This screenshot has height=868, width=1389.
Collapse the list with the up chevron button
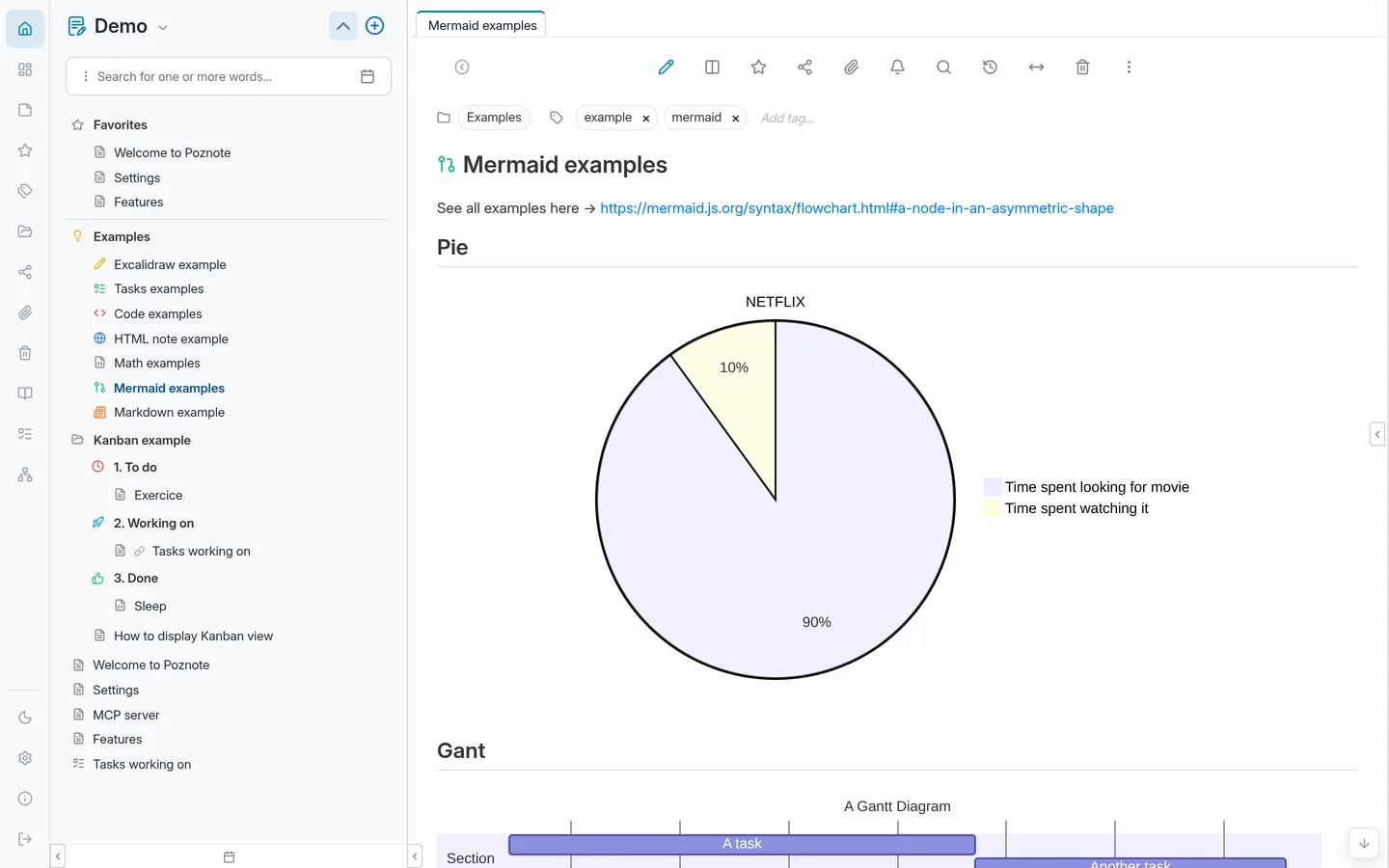(x=342, y=26)
